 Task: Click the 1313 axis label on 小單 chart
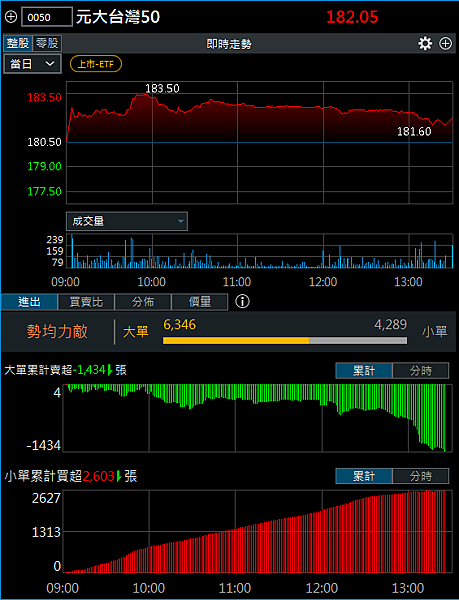tap(46, 532)
